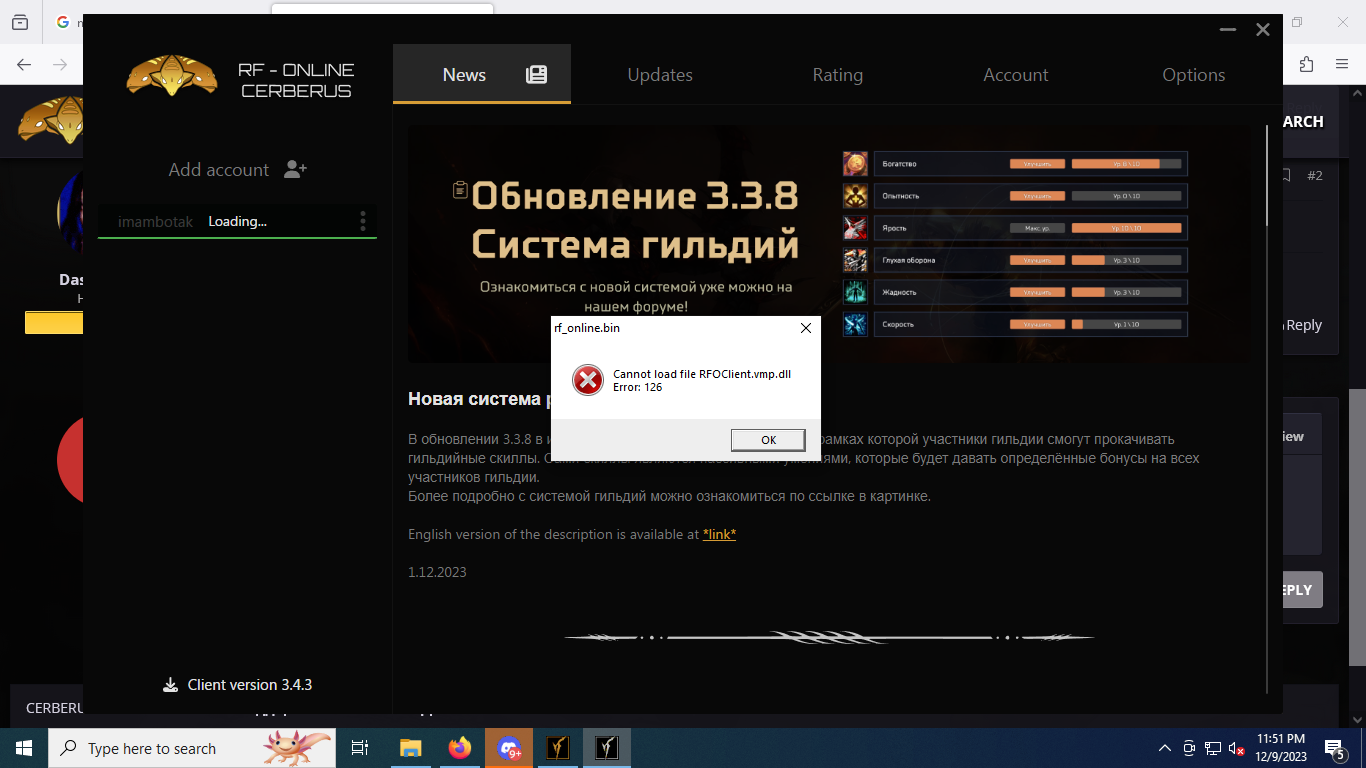Click the network tray icon
The width and height of the screenshot is (1366, 768).
(x=1213, y=748)
